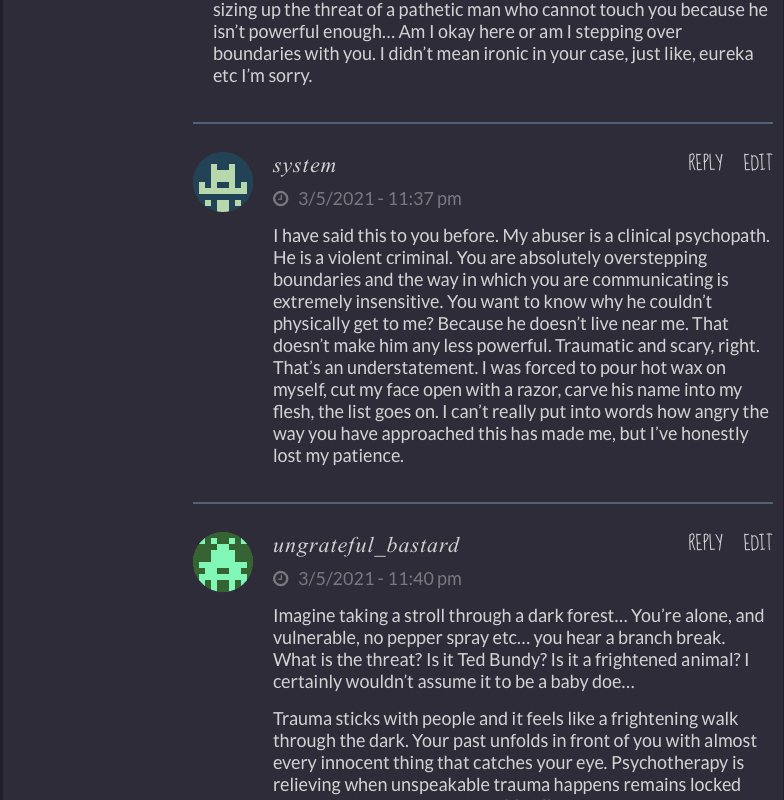Click the system user's pixel avatar
This screenshot has height=800, width=784.
tap(222, 182)
